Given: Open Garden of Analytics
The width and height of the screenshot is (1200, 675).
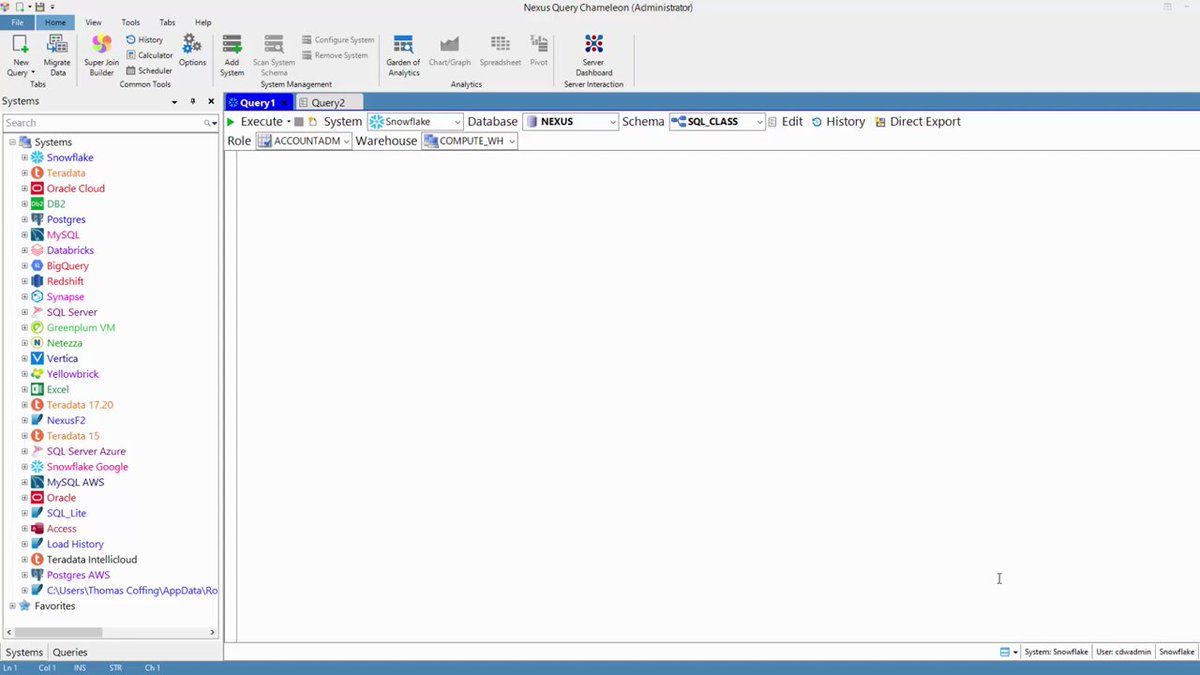Looking at the screenshot, I should click(x=404, y=55).
